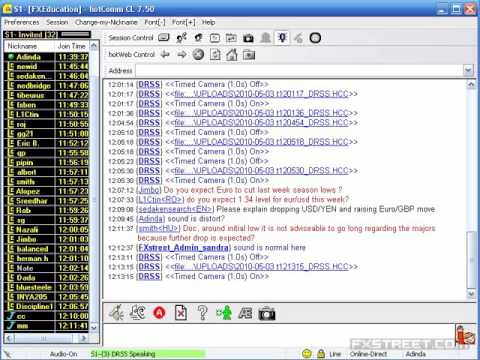This screenshot has height=360, width=480.
Task: Click the red A icon in chat toolbar
Action: click(x=159, y=313)
